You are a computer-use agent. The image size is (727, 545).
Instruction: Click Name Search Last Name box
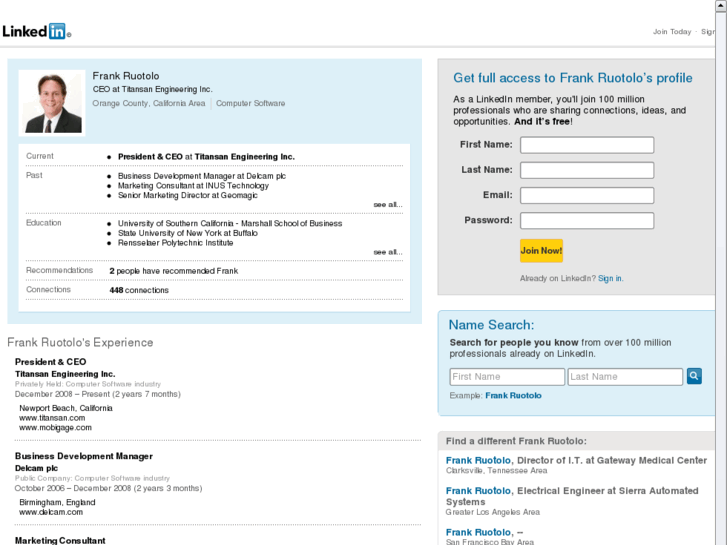coord(625,377)
